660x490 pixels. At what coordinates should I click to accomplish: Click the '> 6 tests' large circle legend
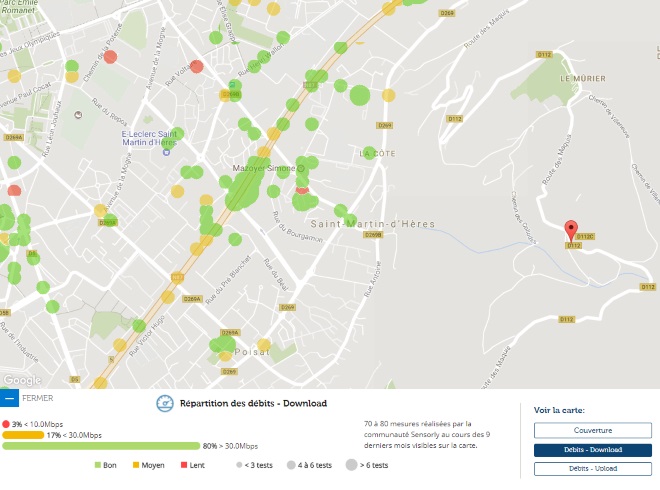click(351, 465)
